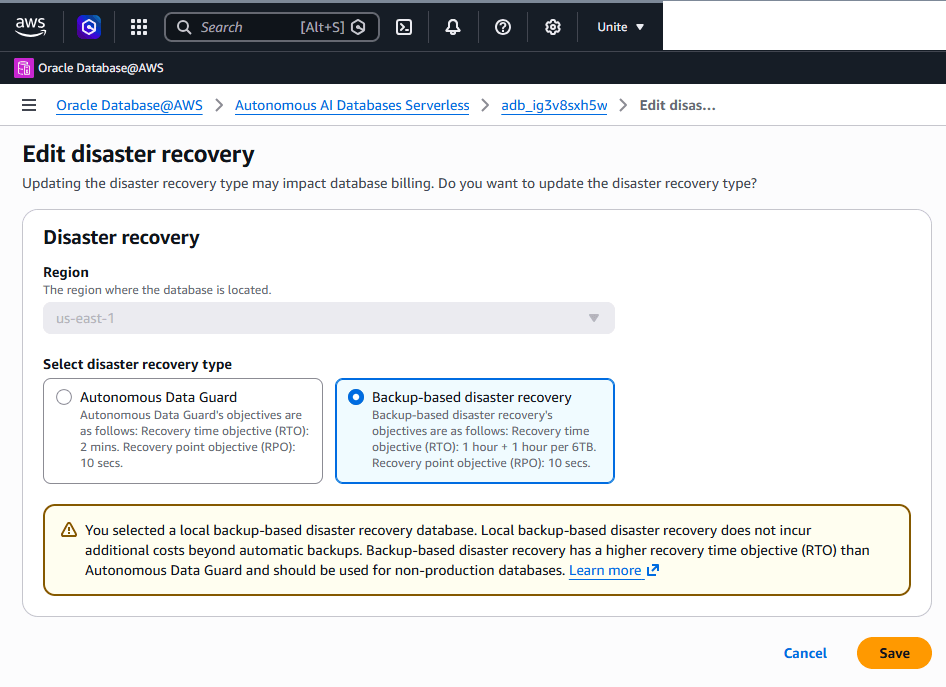Click the Edit disas... breadcrumb text
Image resolution: width=946 pixels, height=687 pixels.
click(x=678, y=106)
